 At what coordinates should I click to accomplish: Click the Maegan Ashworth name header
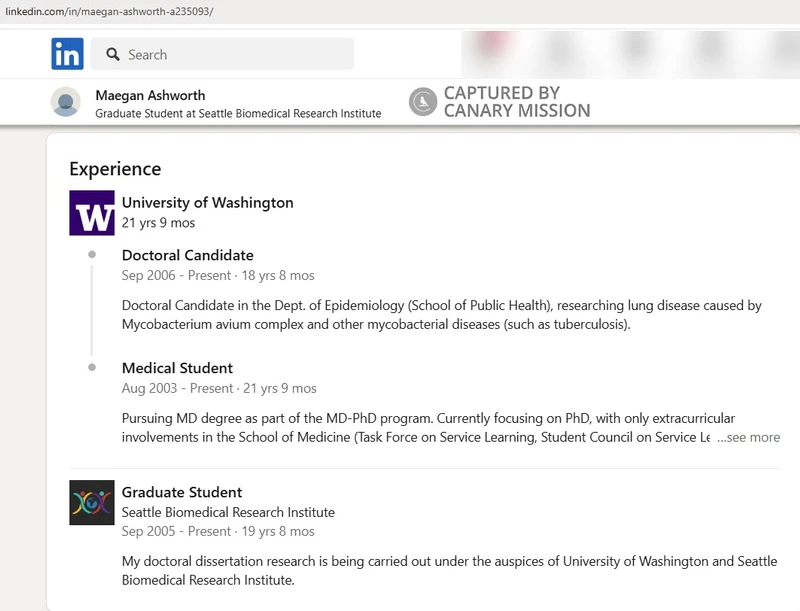[151, 95]
